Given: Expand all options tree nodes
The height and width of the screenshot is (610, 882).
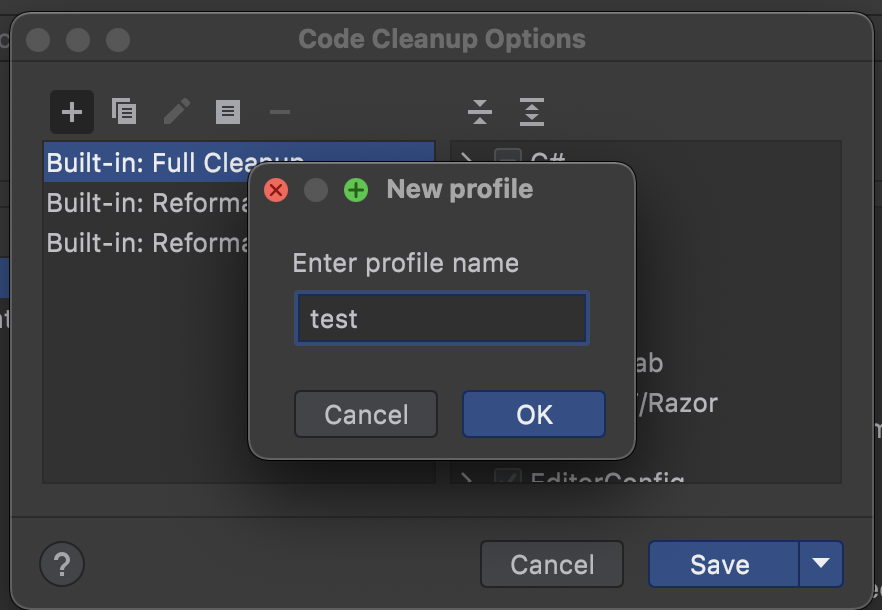Looking at the screenshot, I should (532, 111).
